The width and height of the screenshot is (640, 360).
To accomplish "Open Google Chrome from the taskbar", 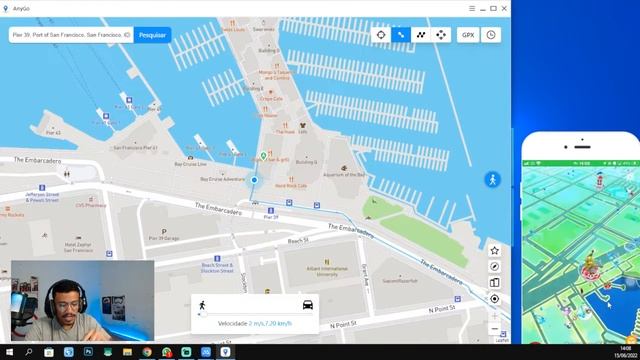I will [147, 352].
